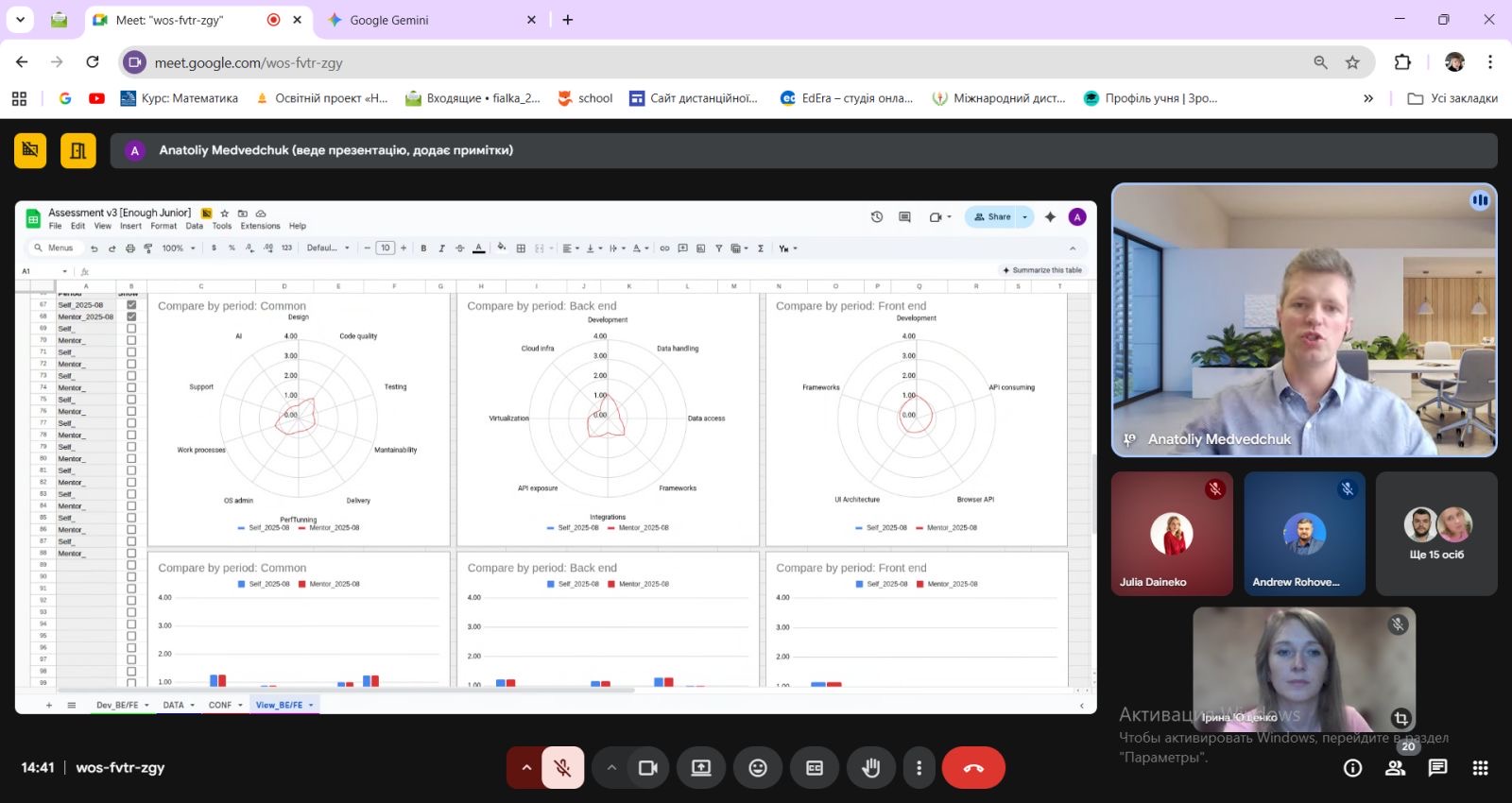Click the Julia Daineko participant tile
The height and width of the screenshot is (803, 1512).
1172,534
